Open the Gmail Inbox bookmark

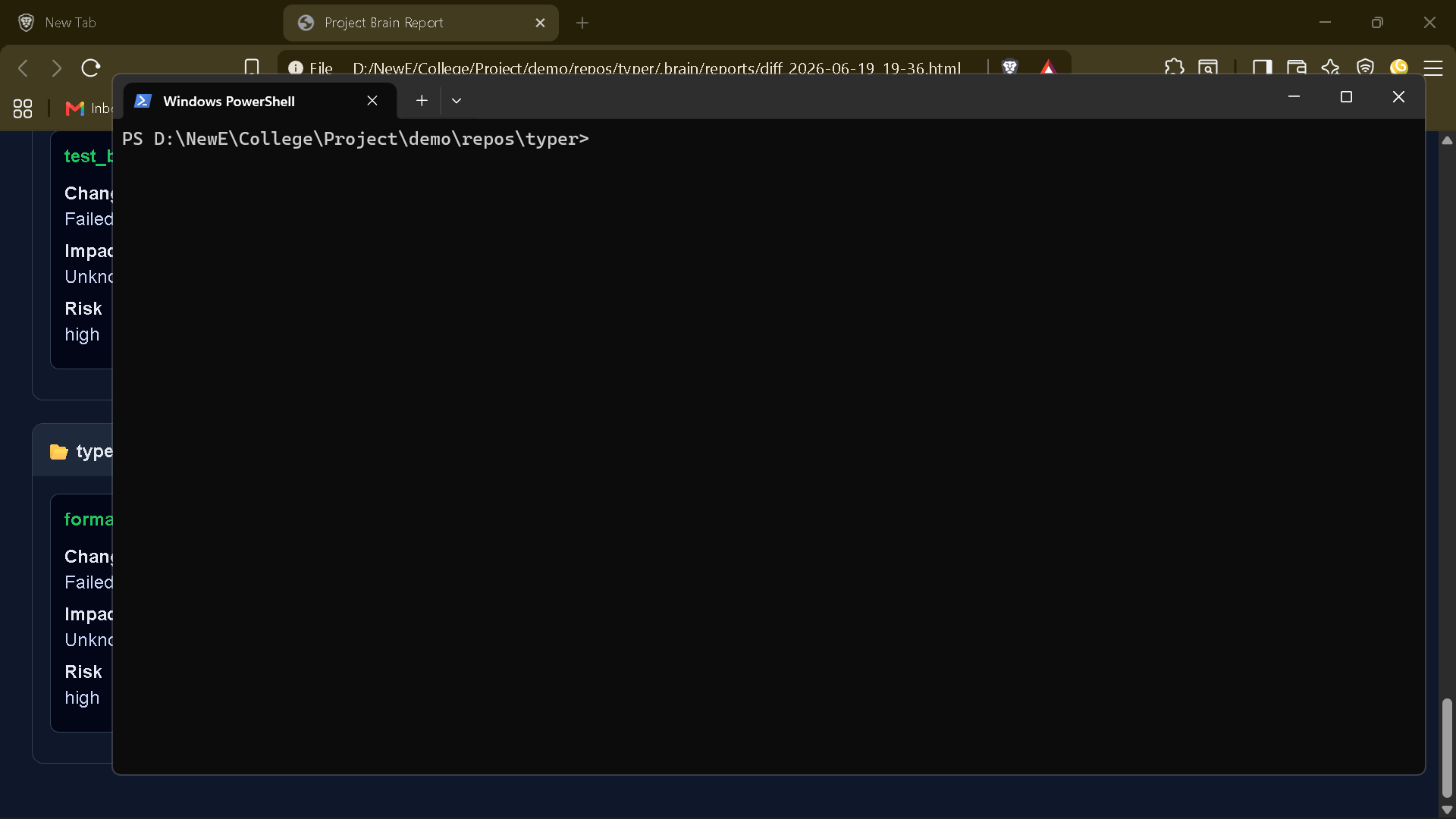click(x=89, y=108)
